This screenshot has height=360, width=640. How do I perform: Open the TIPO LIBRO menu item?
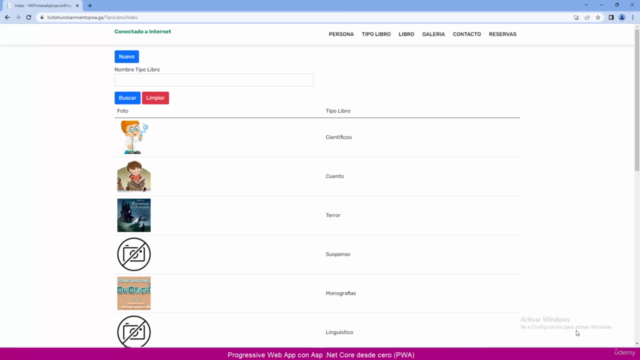coord(376,34)
